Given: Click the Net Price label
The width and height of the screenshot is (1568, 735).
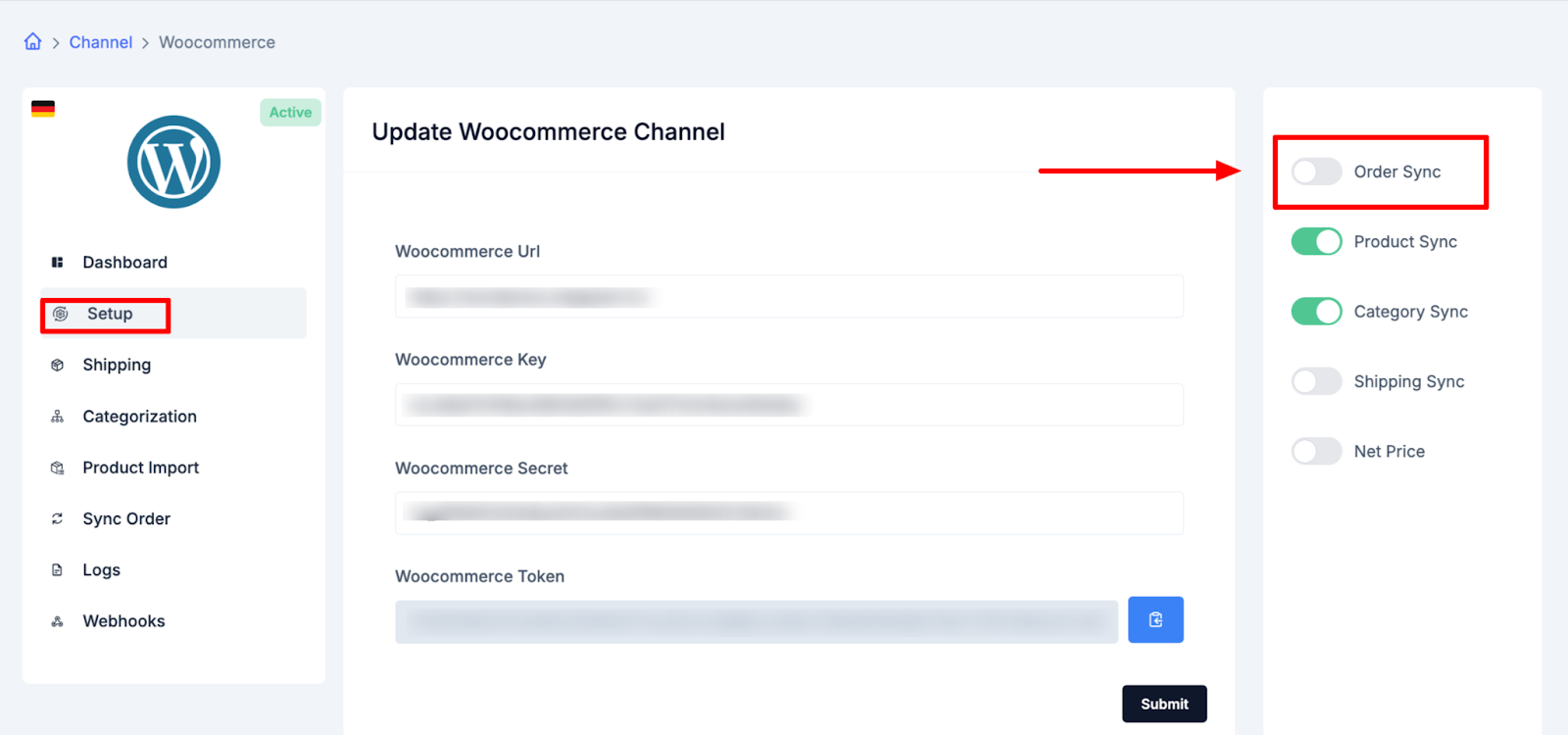Looking at the screenshot, I should coord(1390,451).
